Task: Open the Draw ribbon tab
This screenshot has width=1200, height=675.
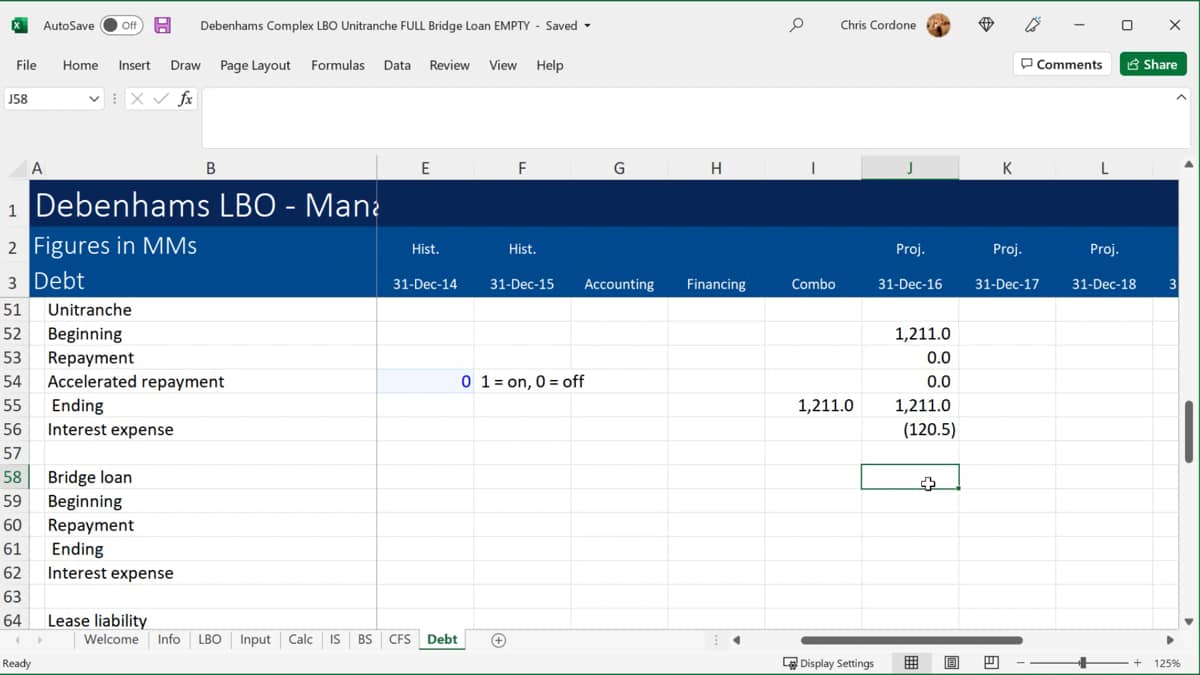Action: coord(185,65)
